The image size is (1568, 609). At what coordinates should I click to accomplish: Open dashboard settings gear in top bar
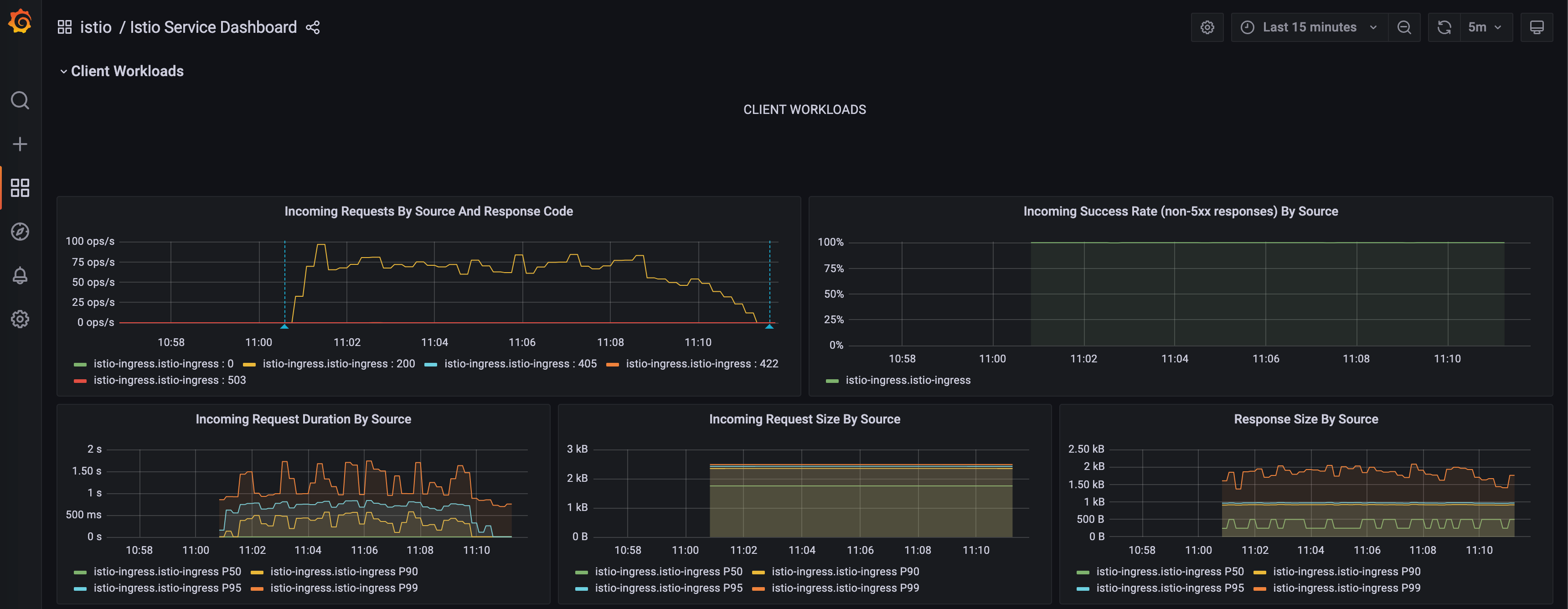(x=1207, y=27)
